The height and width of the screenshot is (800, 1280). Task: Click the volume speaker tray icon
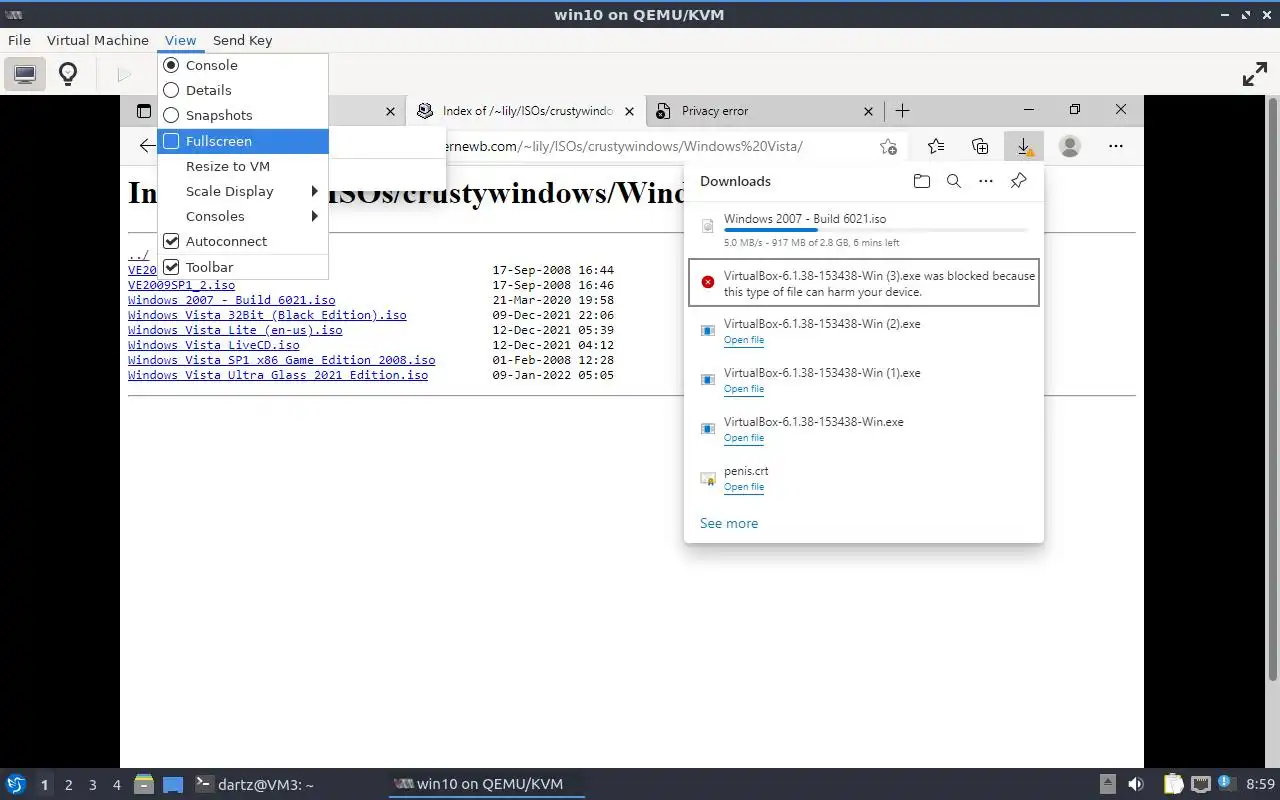tap(1136, 784)
